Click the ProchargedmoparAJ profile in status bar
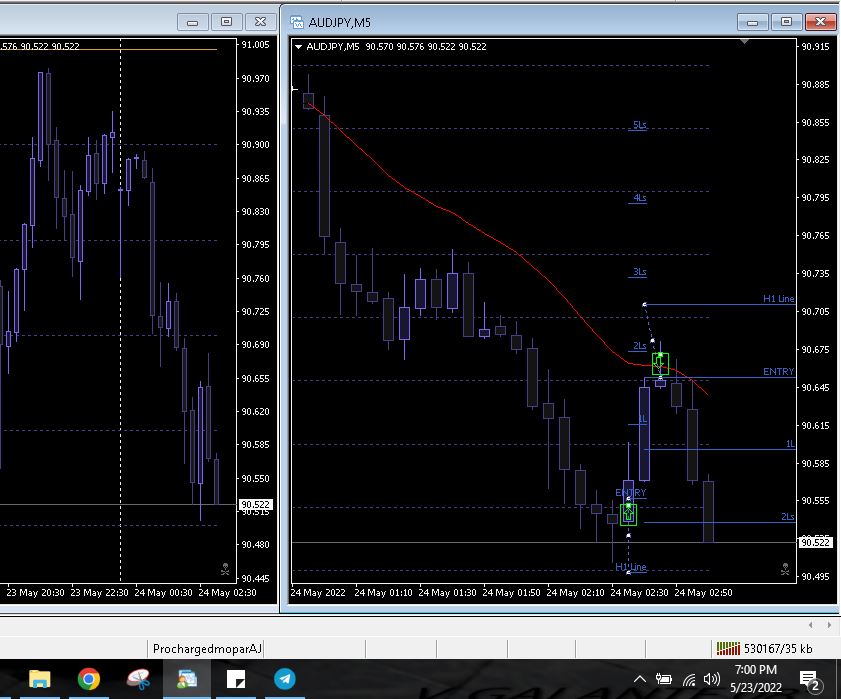Image resolution: width=841 pixels, height=699 pixels. [207, 648]
